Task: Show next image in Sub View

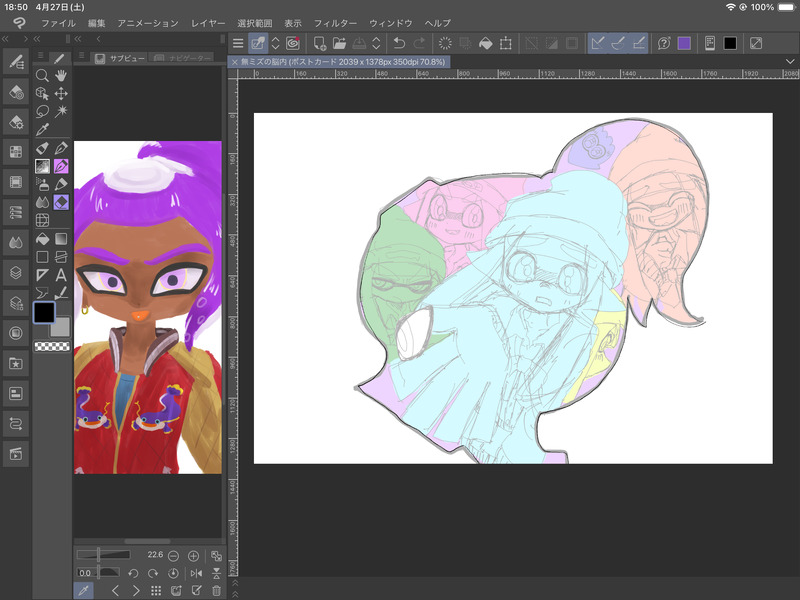Action: 135,591
